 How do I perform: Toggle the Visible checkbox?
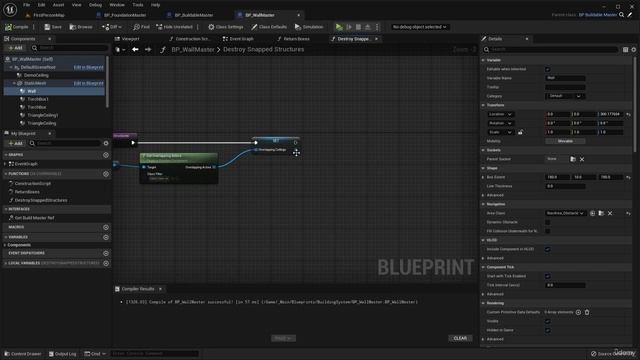[548, 321]
